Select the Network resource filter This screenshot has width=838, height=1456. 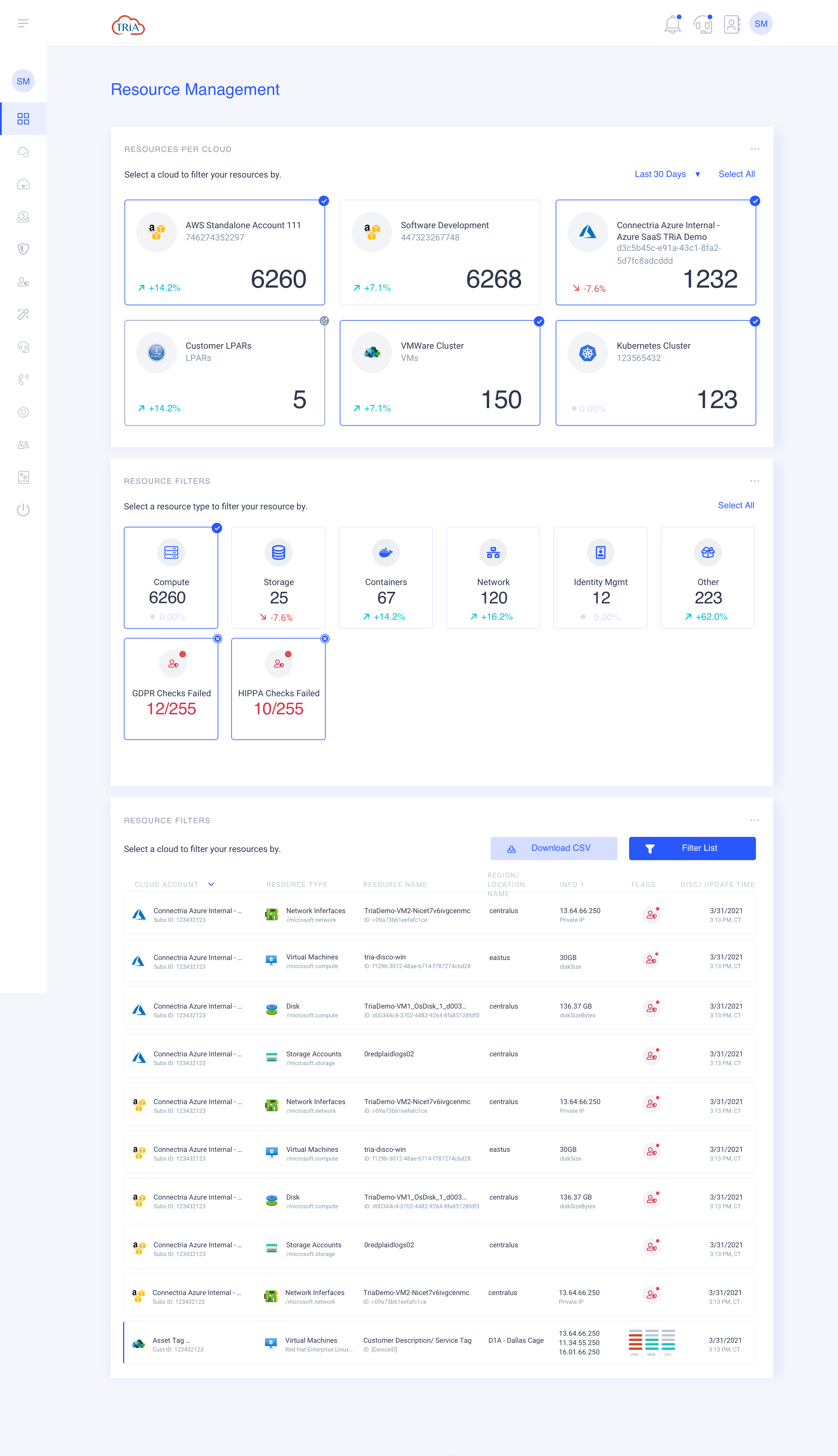tap(493, 578)
